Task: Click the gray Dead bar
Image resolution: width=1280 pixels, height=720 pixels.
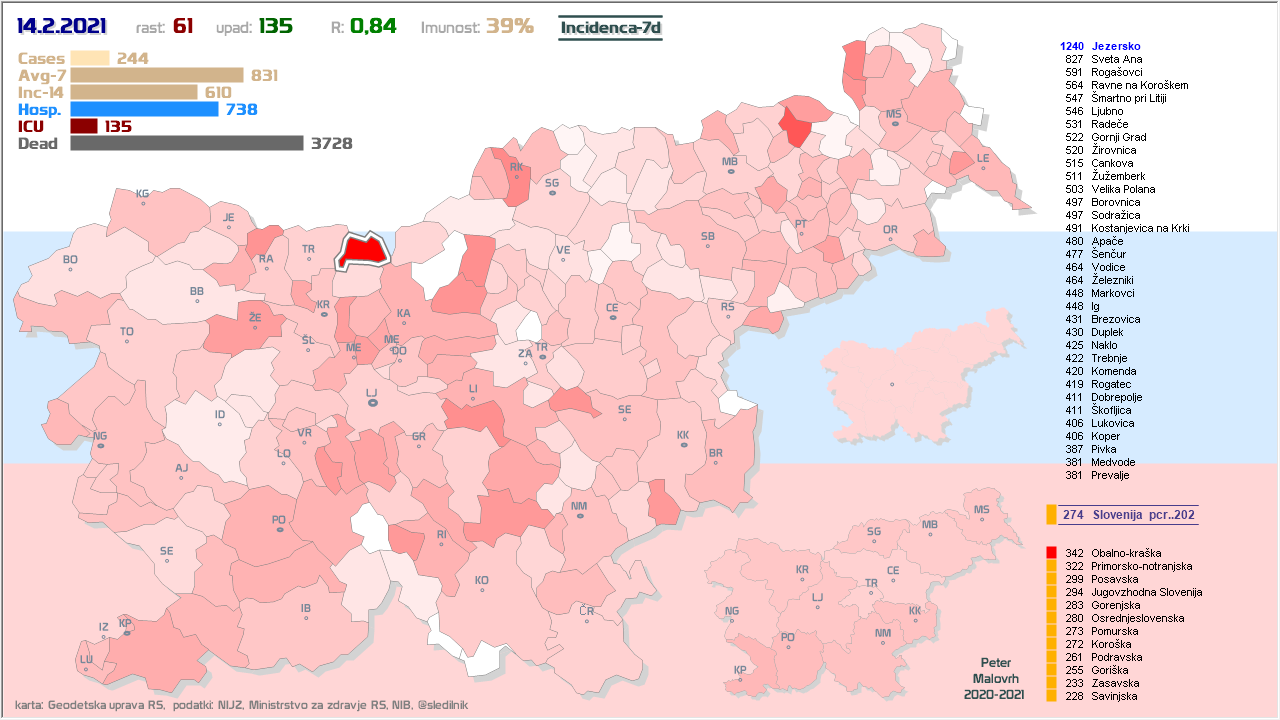Action: [x=186, y=143]
